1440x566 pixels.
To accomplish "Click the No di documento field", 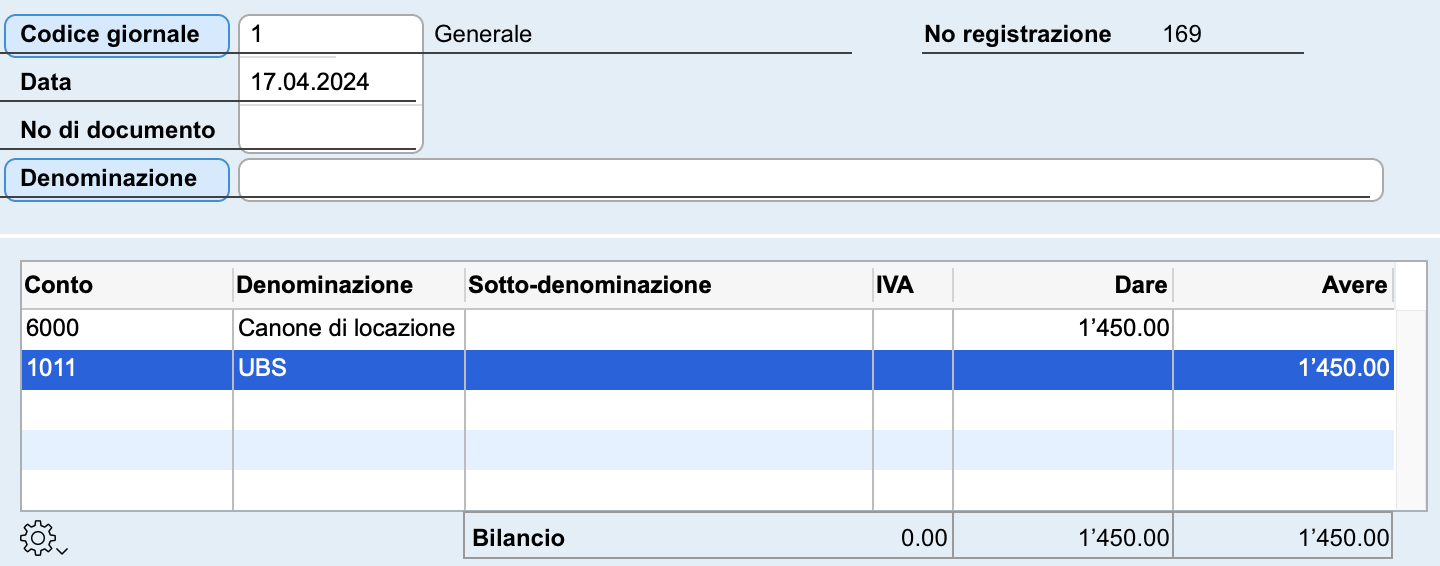I will coord(330,129).
